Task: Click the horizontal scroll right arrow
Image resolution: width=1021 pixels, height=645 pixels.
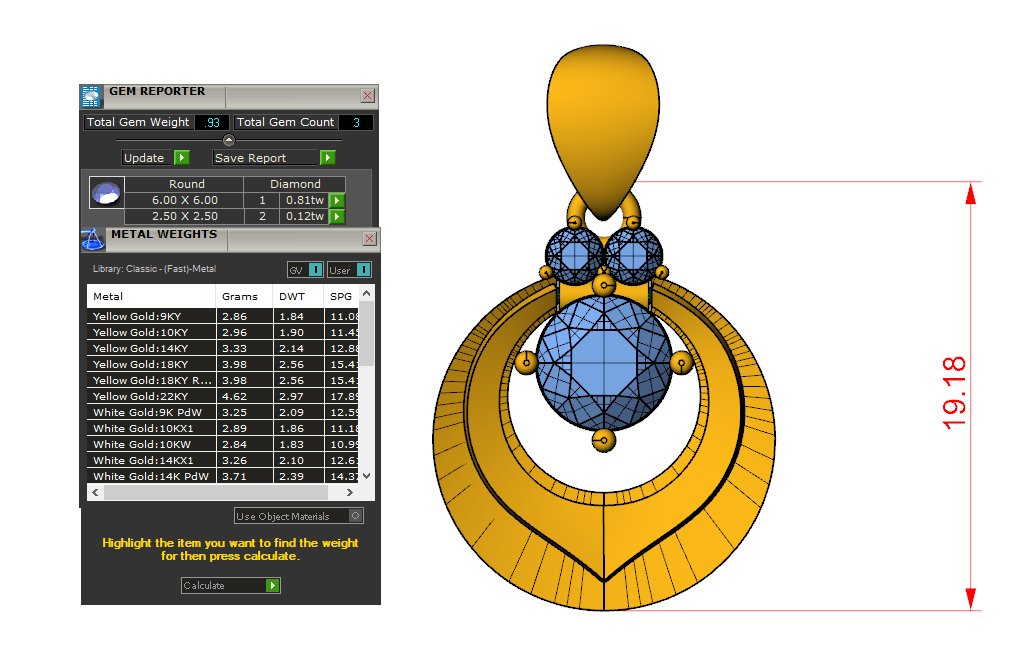Action: (349, 493)
